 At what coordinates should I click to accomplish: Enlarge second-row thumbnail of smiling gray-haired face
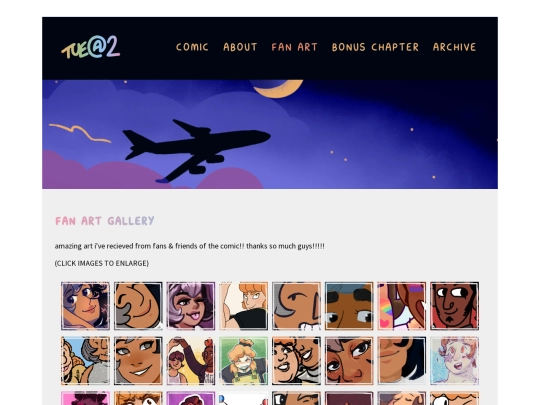[138, 361]
